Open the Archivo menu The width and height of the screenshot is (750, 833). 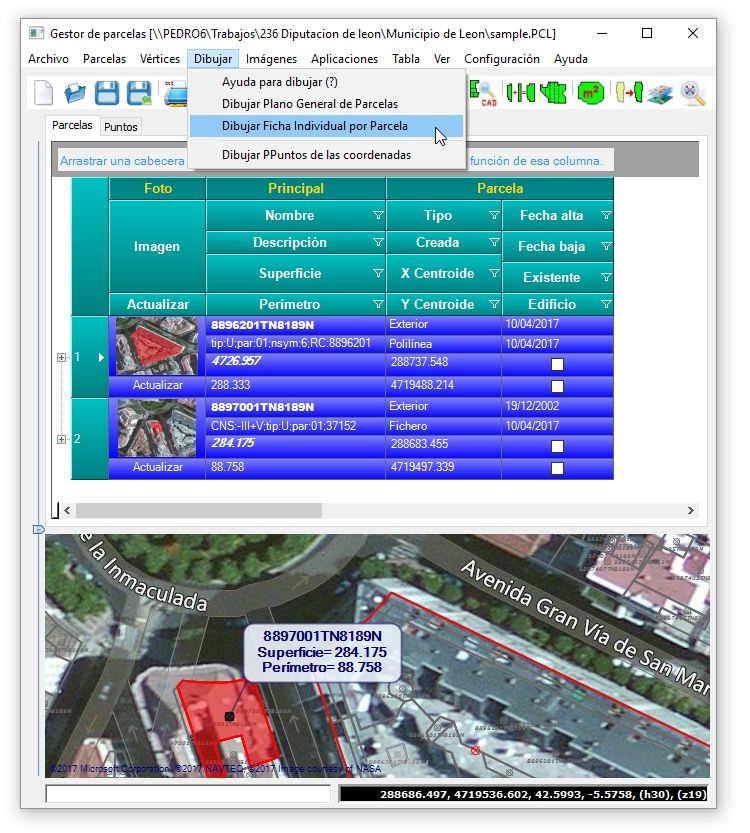point(48,59)
